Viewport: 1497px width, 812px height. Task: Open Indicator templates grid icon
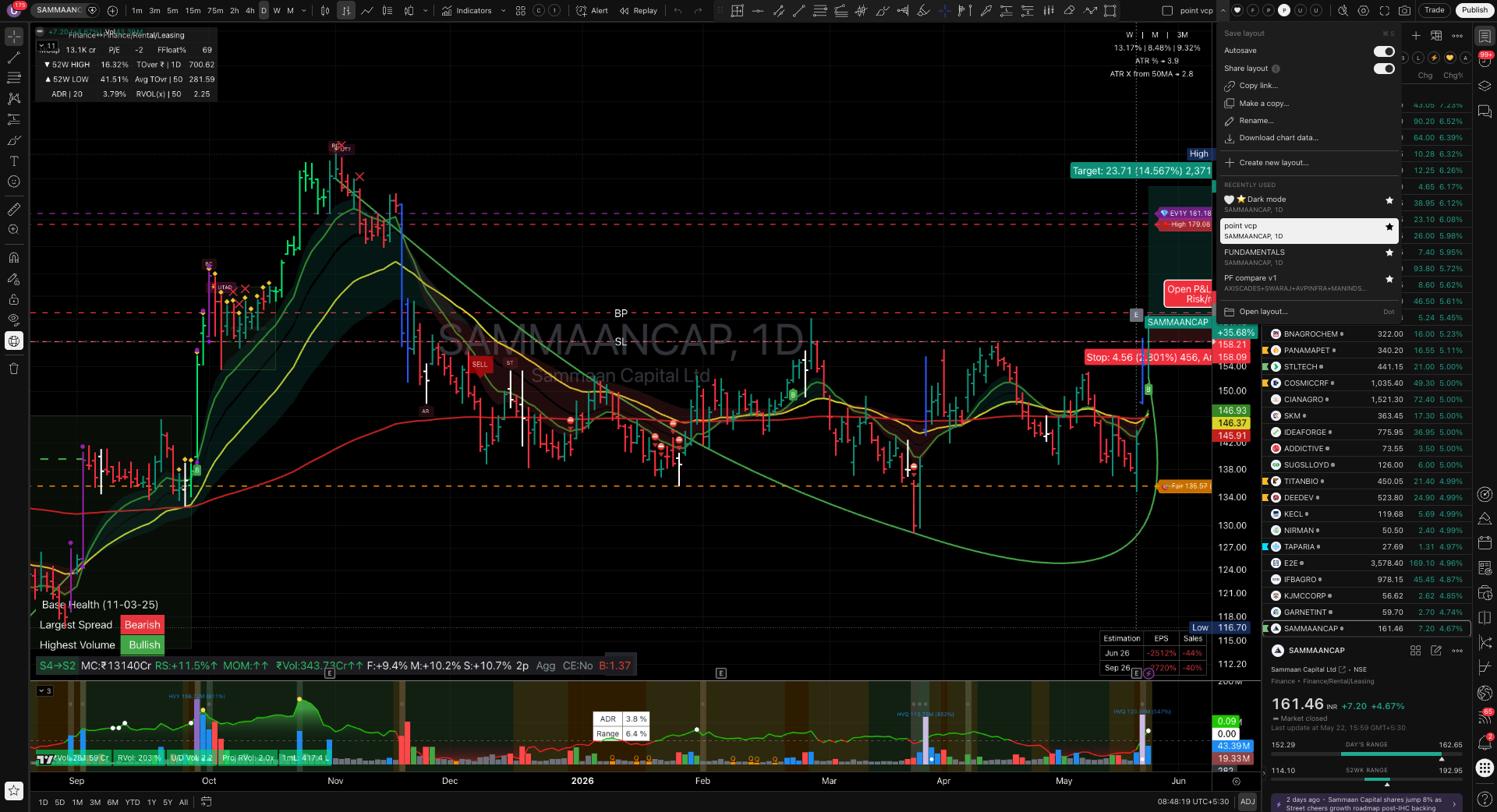pyautogui.click(x=521, y=11)
